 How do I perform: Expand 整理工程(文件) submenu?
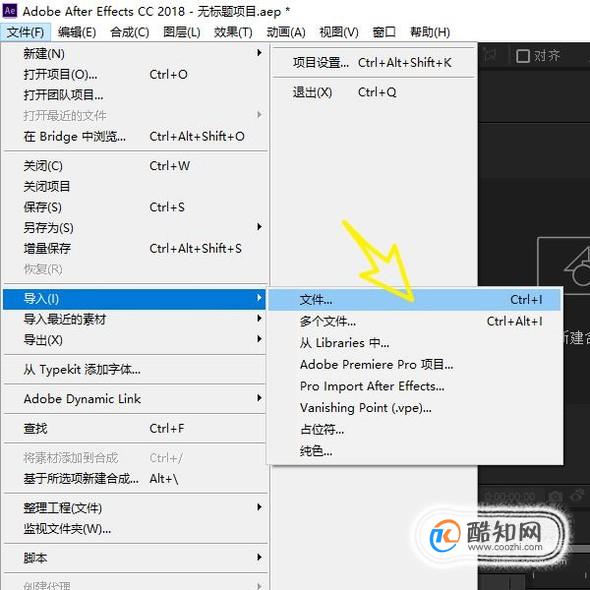(135, 508)
